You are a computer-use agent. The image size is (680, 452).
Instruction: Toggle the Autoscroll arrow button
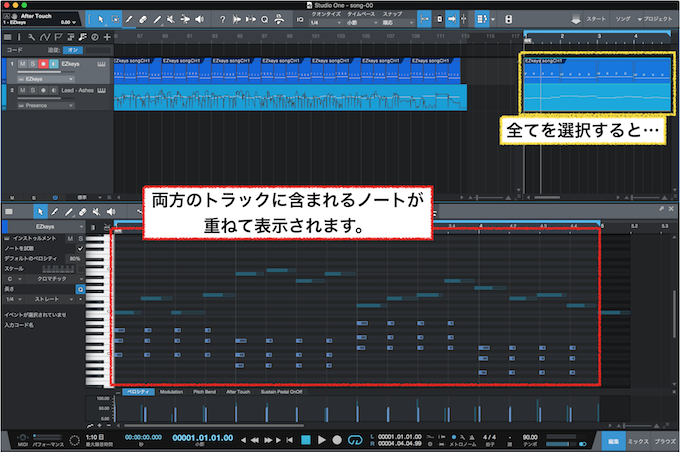[452, 19]
